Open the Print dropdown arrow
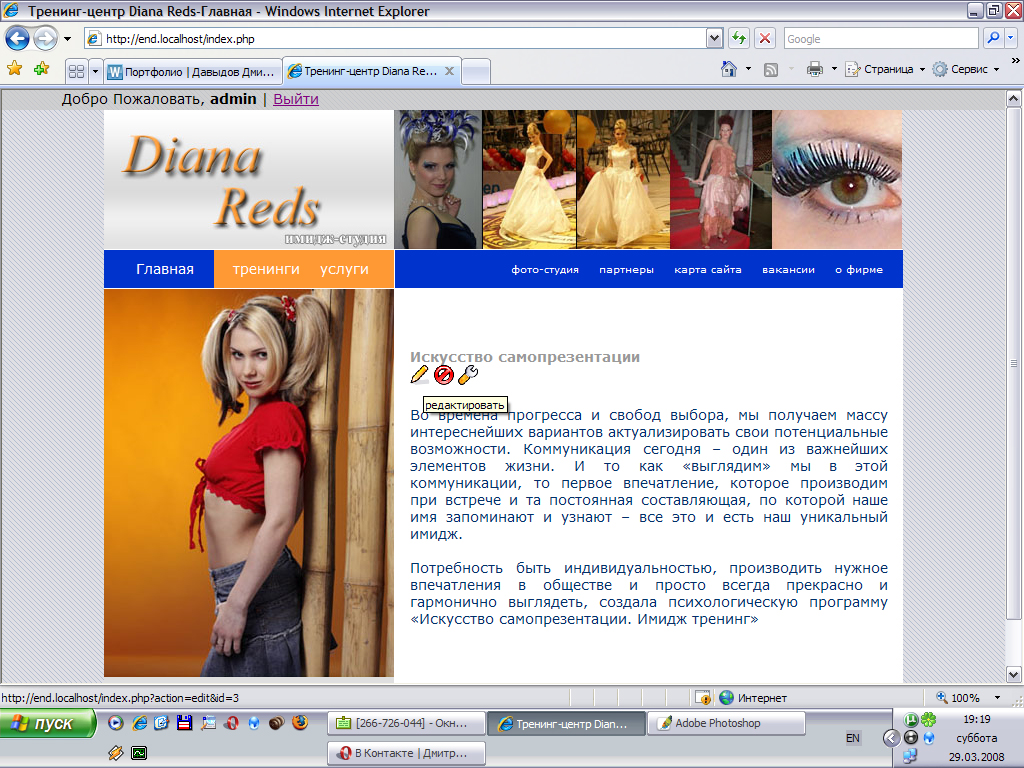The width and height of the screenshot is (1024, 768). [834, 69]
